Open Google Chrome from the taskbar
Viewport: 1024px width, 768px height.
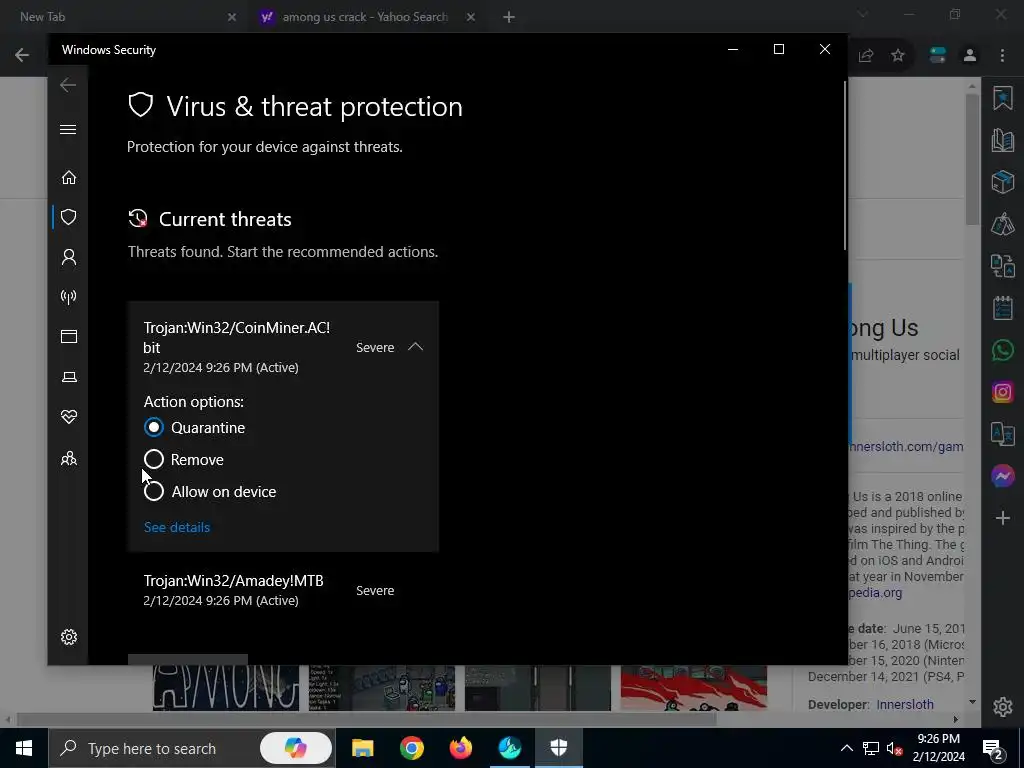click(x=411, y=748)
